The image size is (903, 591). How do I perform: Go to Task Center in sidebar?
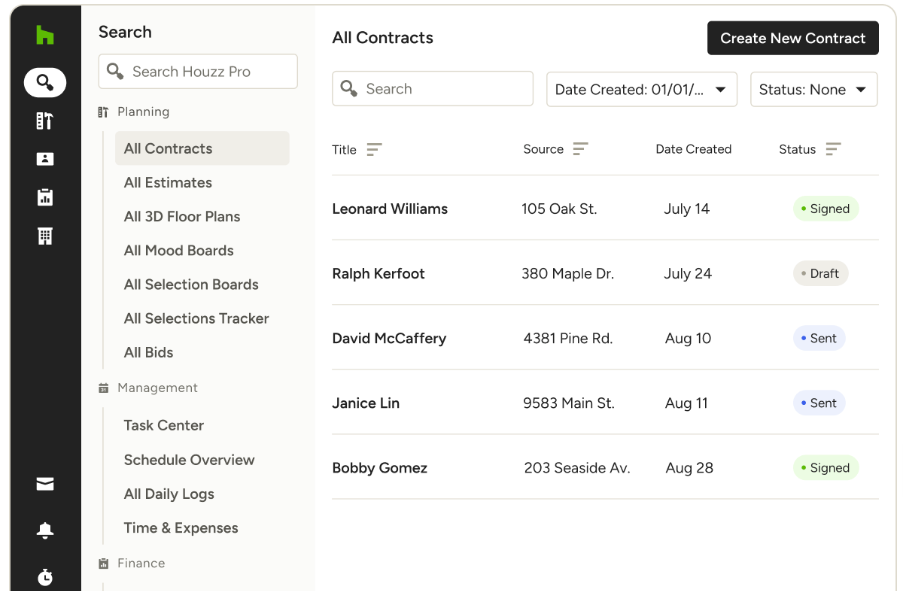pyautogui.click(x=164, y=425)
